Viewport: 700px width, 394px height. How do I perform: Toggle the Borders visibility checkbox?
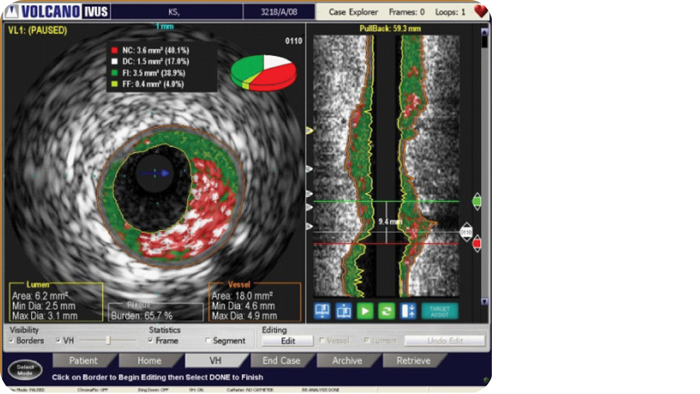(12, 340)
